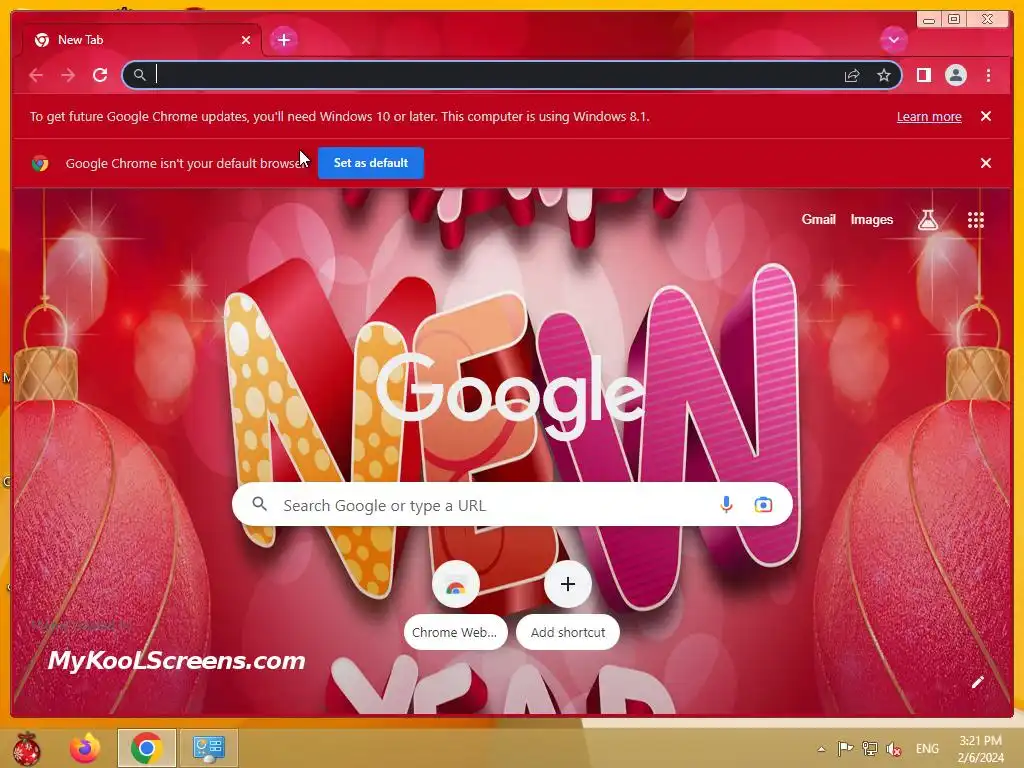Open Google Images link
This screenshot has width=1024, height=768.
(x=871, y=220)
